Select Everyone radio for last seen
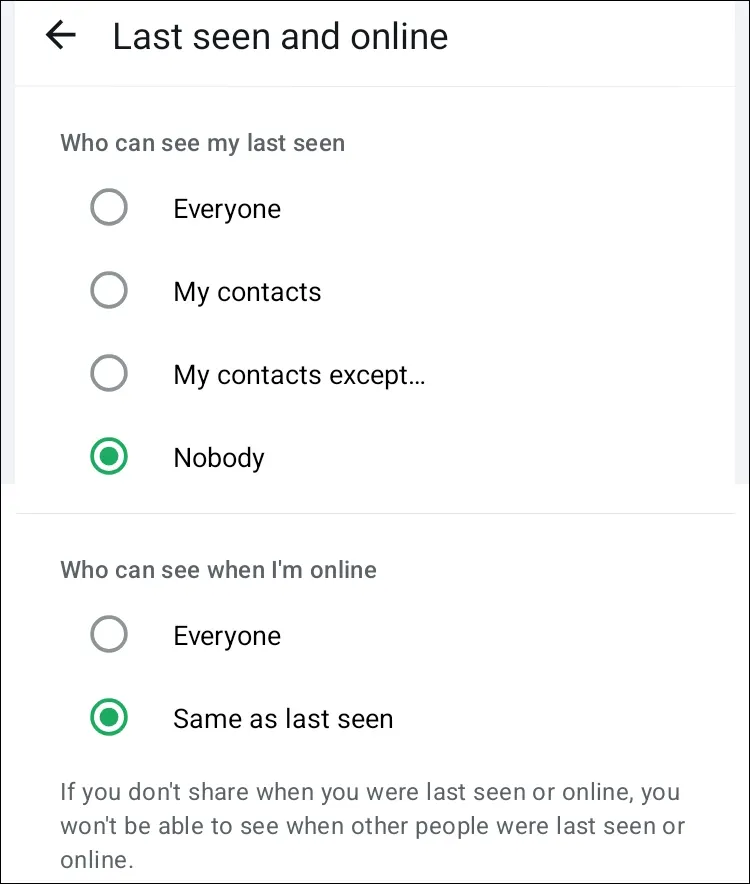 [x=108, y=208]
